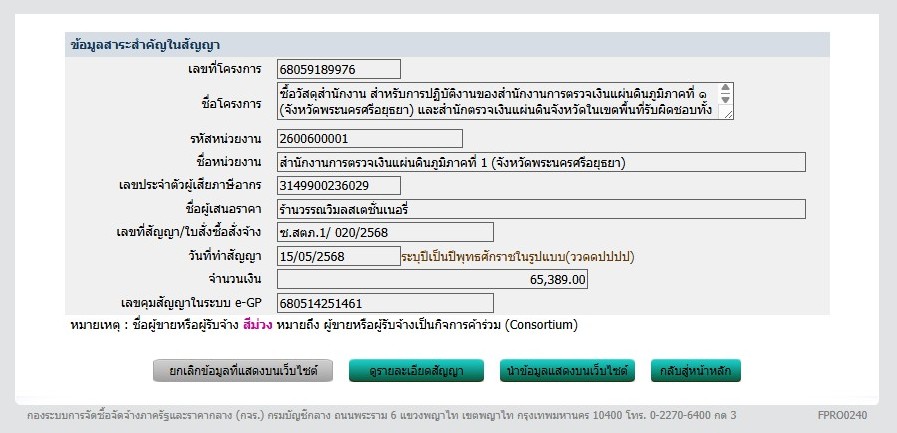Click the ข้อมูลสาระสำคัญในสัญญา section header
Viewport: 897px width, 433px height.
(x=146, y=45)
